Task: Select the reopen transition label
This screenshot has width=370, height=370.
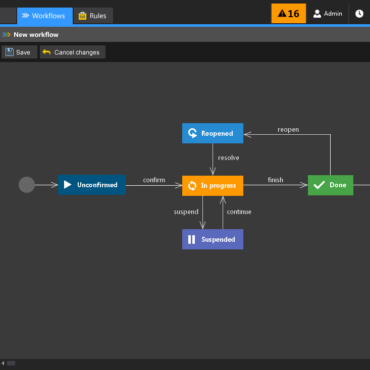Action: coord(288,130)
